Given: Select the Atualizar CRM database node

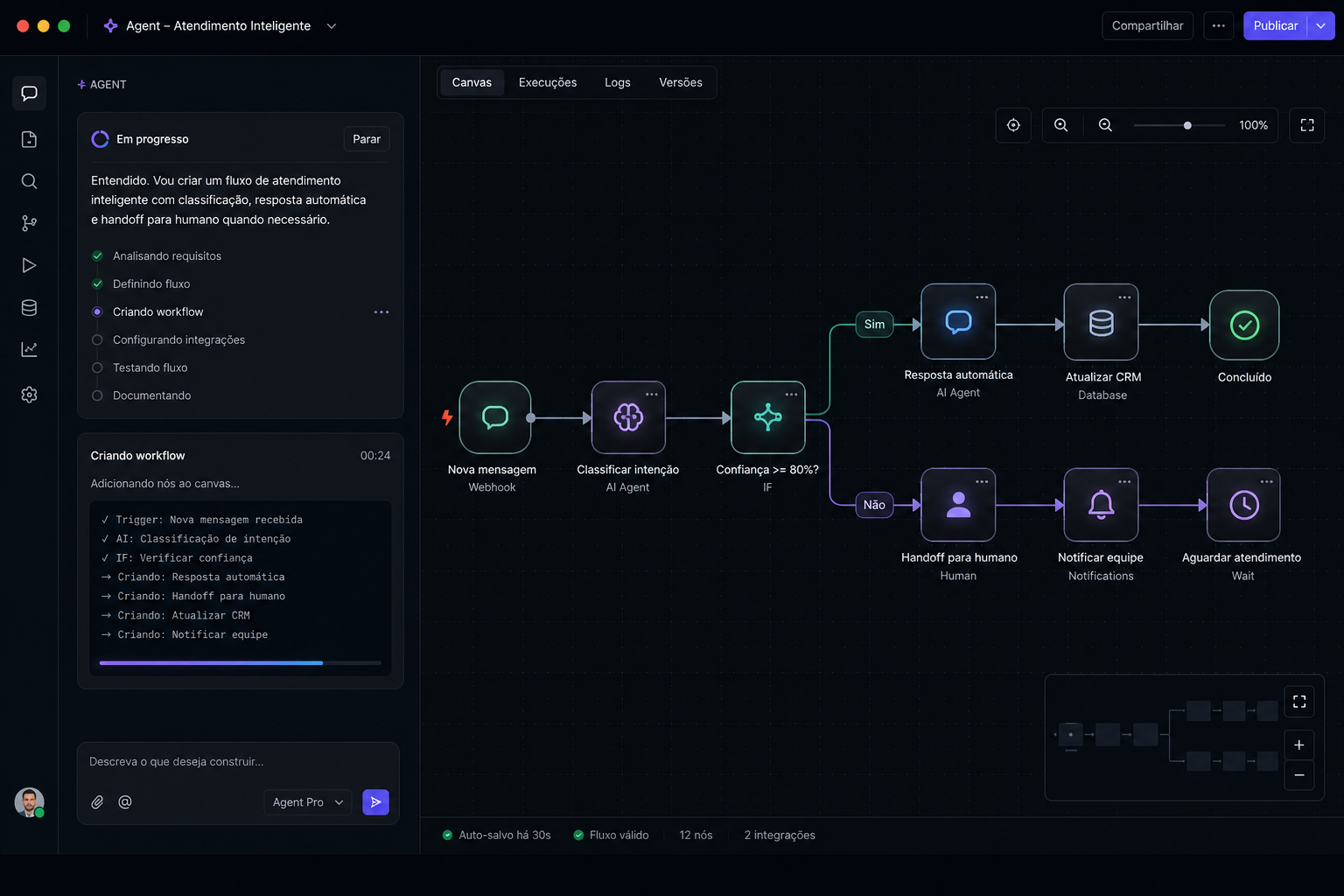Looking at the screenshot, I should [1101, 322].
